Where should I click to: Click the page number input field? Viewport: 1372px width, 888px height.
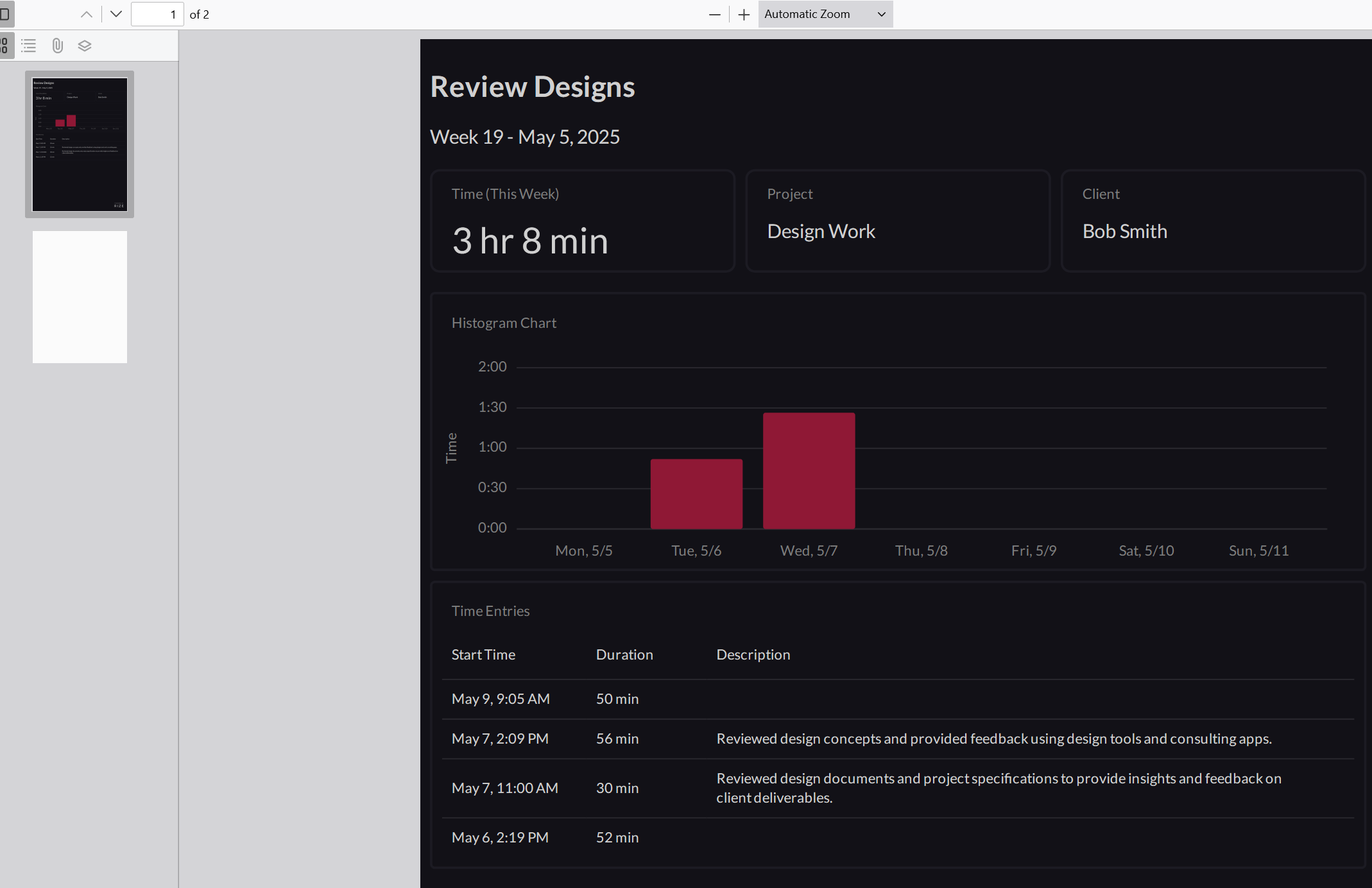tap(157, 14)
